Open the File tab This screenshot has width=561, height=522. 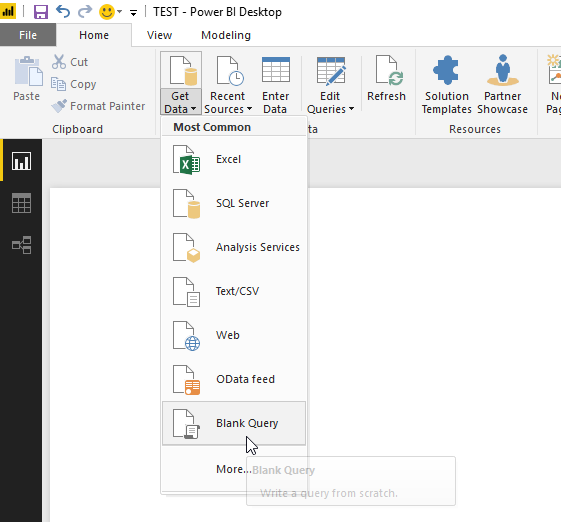click(x=28, y=35)
